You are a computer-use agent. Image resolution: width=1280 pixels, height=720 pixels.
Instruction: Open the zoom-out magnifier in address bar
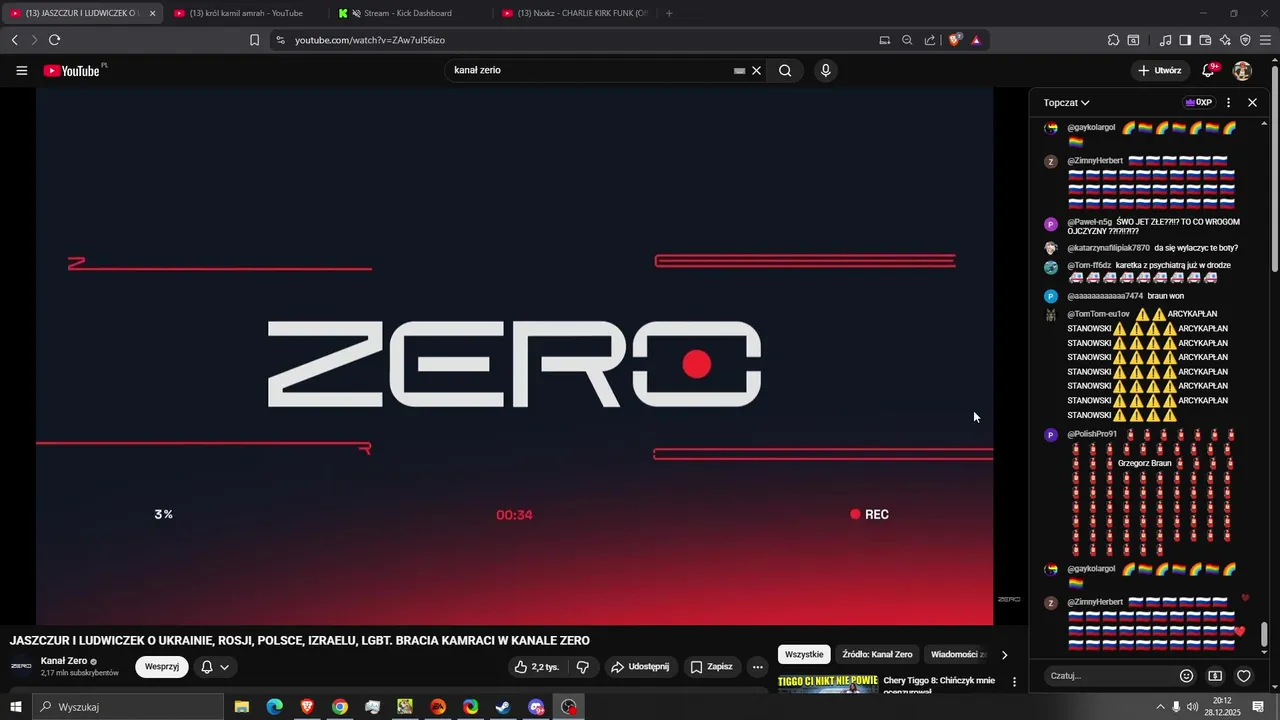[907, 40]
